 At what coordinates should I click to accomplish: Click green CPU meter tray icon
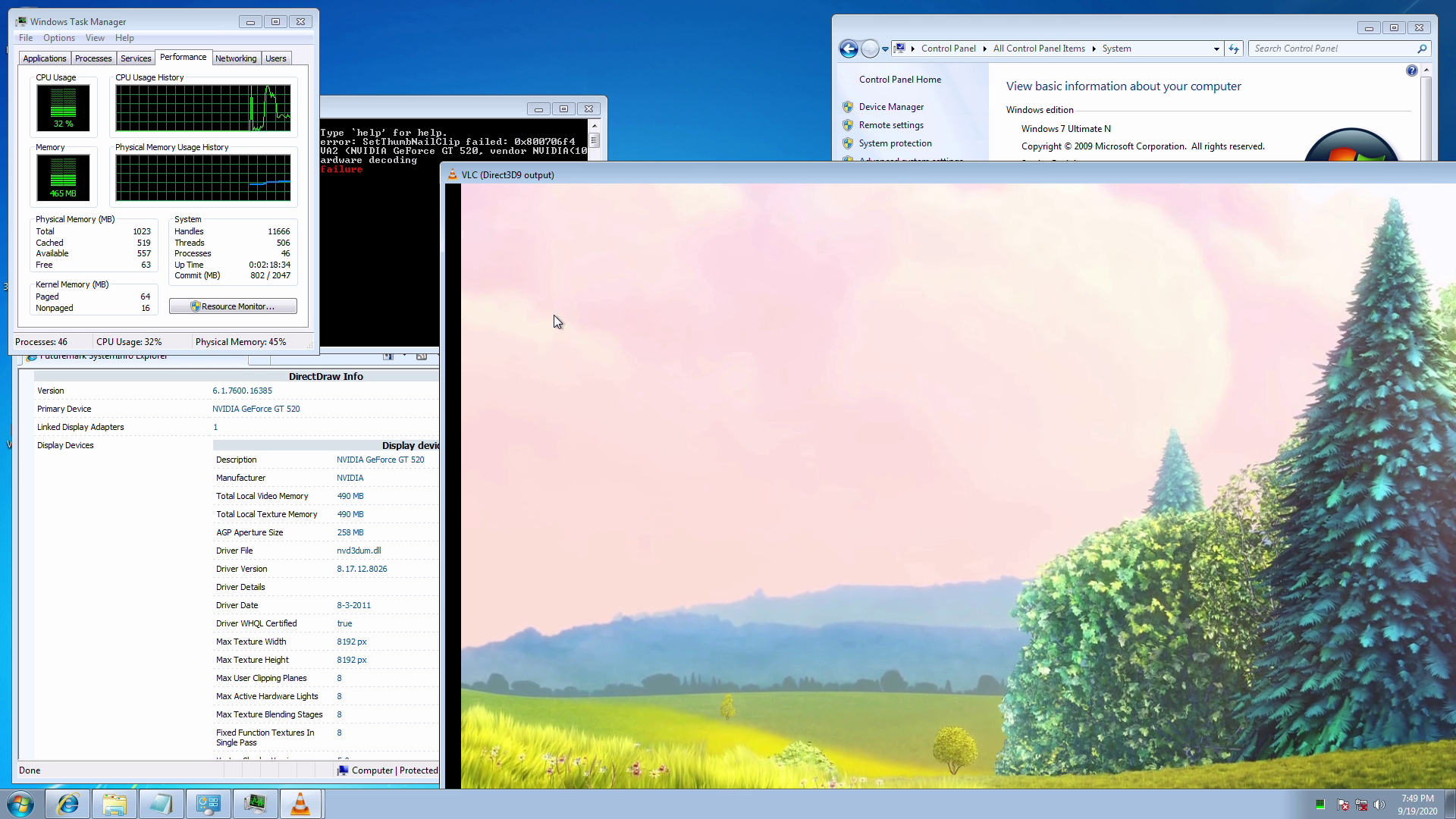(x=1320, y=805)
